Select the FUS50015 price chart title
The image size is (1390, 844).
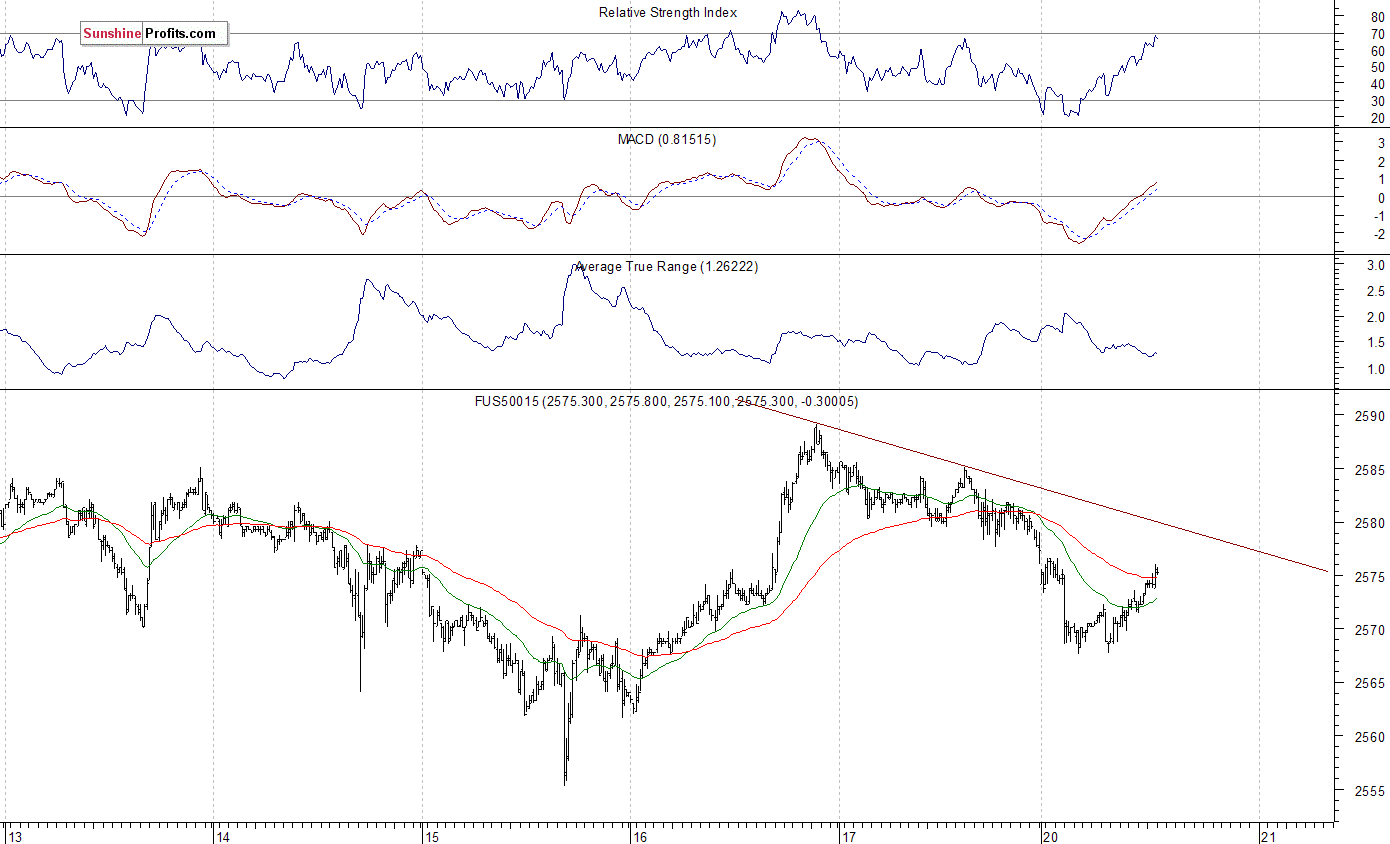coord(666,401)
